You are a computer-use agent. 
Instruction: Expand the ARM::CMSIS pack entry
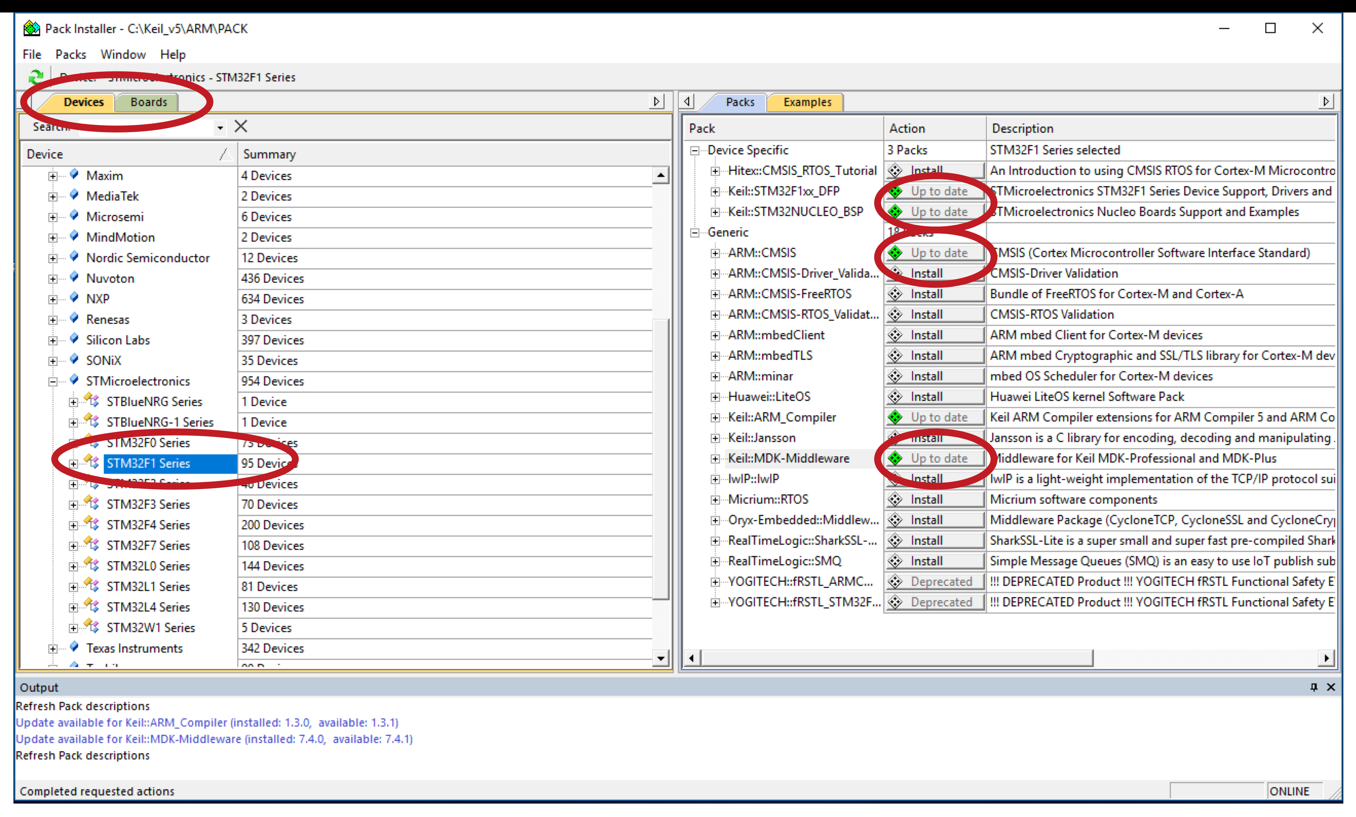(x=715, y=253)
